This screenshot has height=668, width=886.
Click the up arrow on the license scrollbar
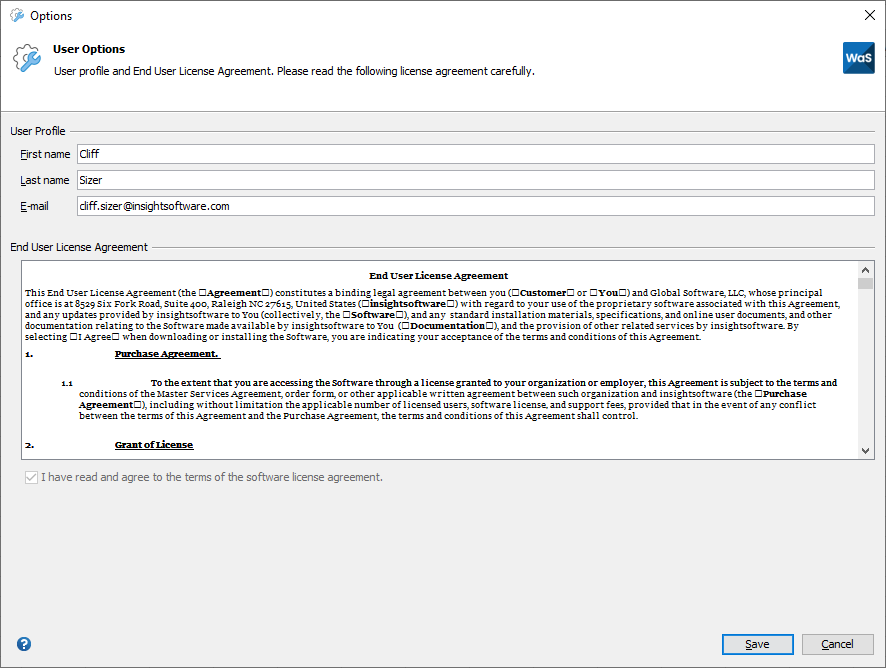point(865,268)
